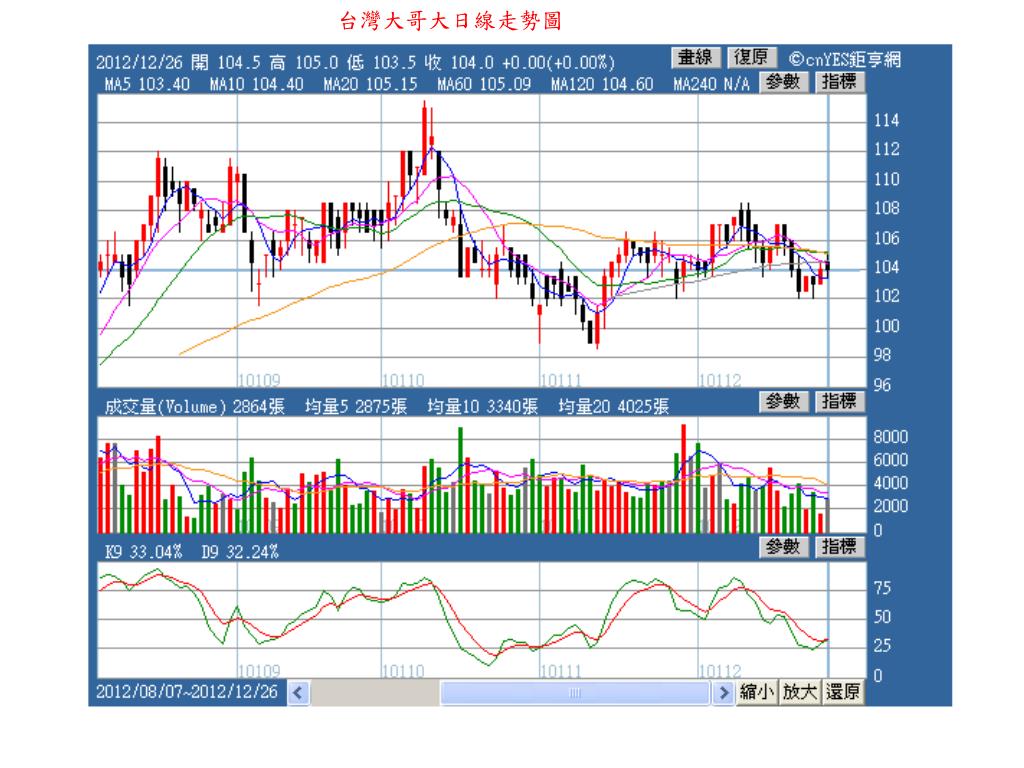This screenshot has height=768, width=1024.
Task: Click the 10111 label on price chart
Action: 562,380
